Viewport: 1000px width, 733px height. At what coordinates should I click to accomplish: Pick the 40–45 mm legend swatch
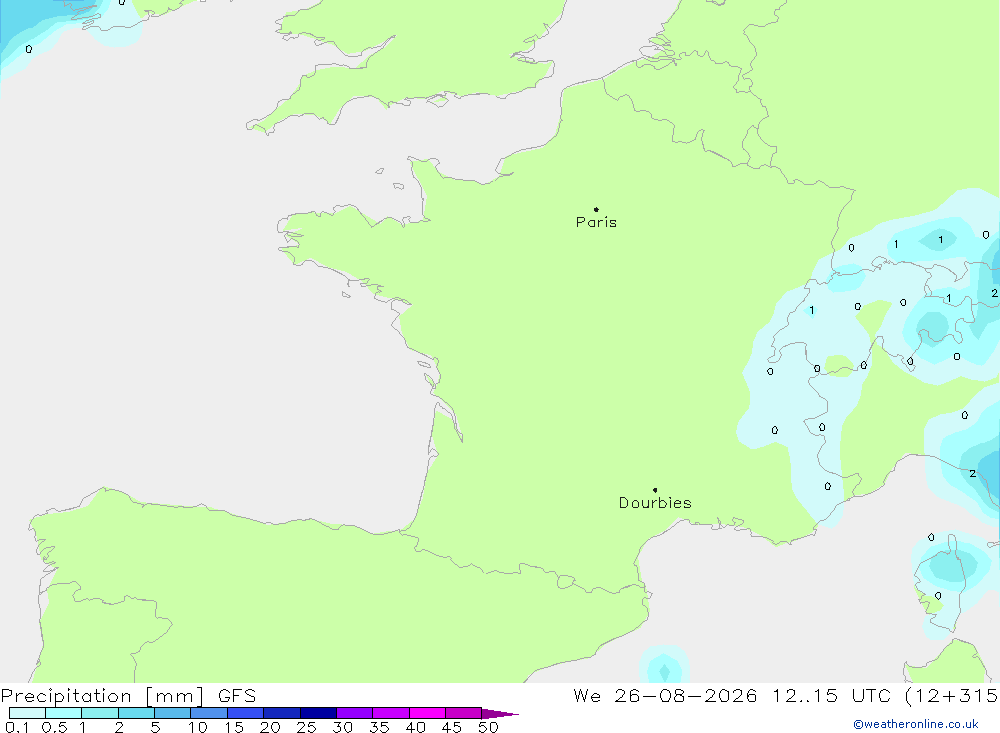tap(427, 713)
